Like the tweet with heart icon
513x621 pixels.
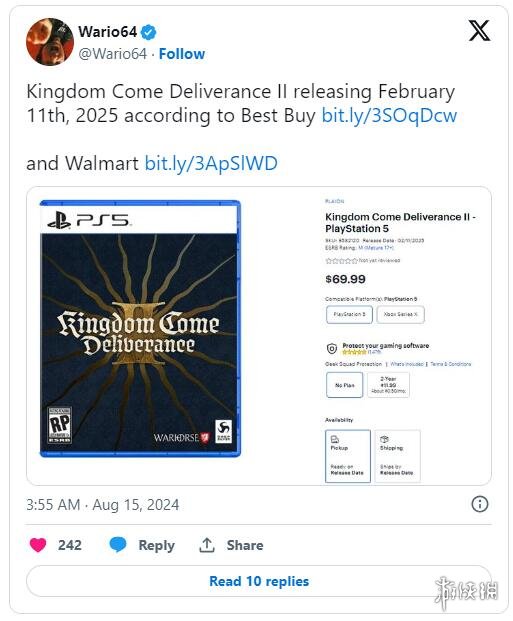tap(38, 545)
